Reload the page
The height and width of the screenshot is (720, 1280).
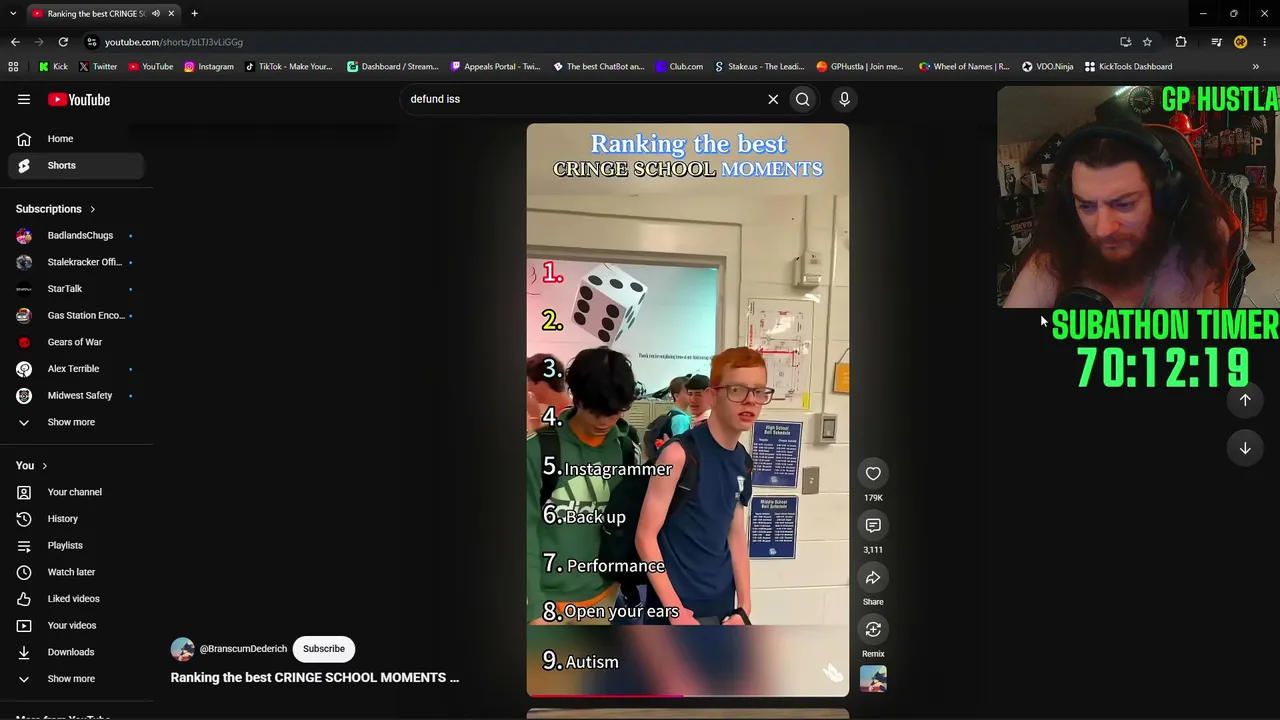[x=63, y=42]
